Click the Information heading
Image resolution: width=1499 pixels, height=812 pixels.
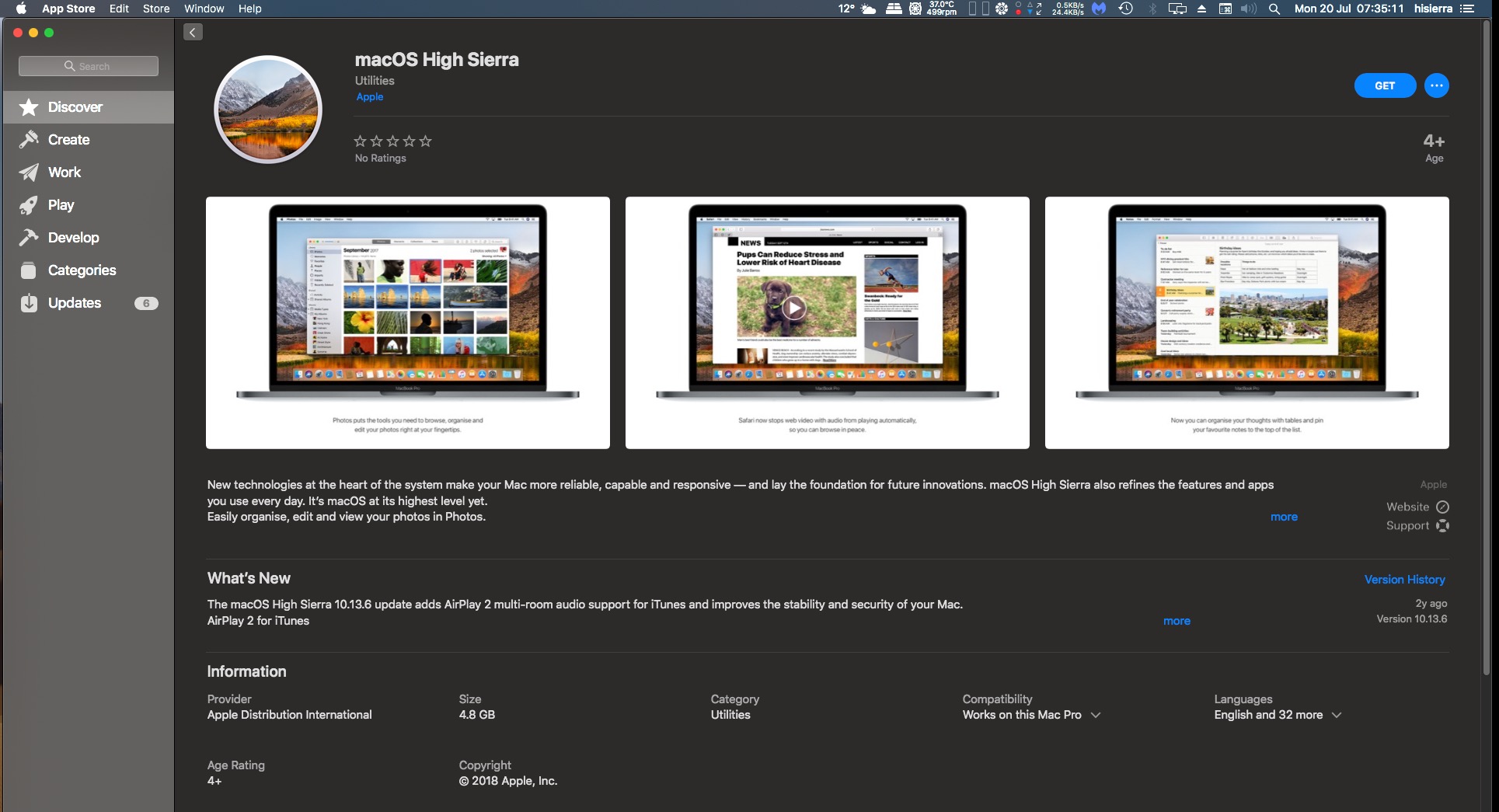coord(246,671)
